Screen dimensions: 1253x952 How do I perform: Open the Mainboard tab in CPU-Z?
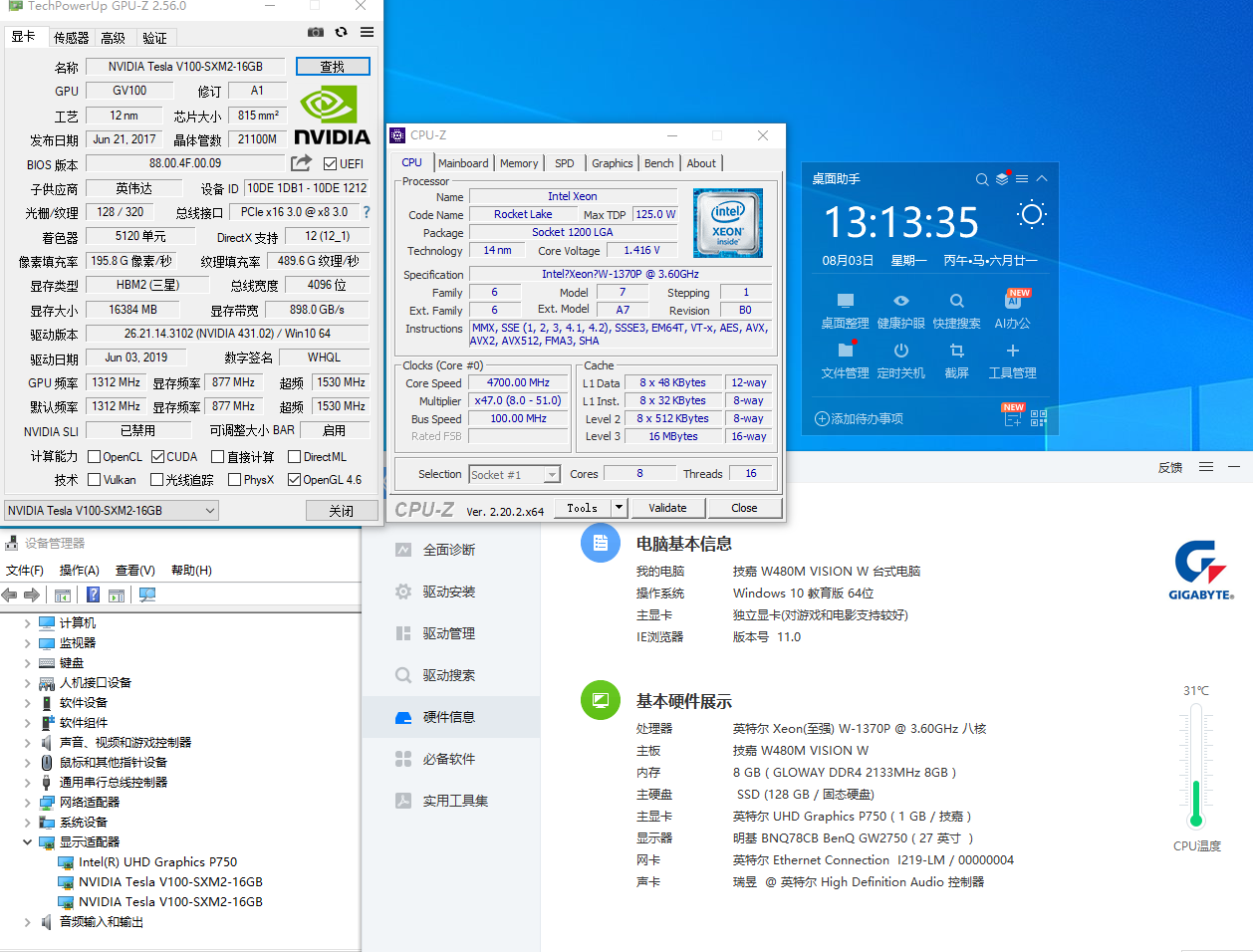(463, 163)
